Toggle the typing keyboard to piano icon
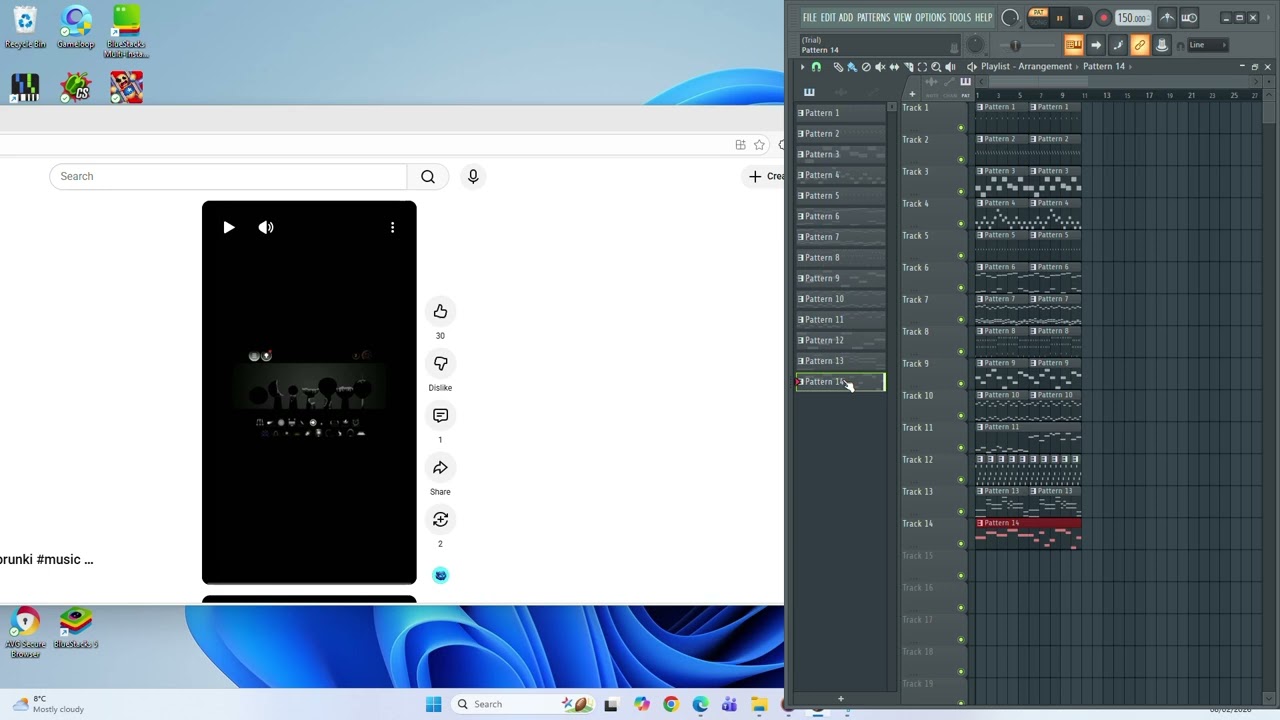 [1073, 45]
